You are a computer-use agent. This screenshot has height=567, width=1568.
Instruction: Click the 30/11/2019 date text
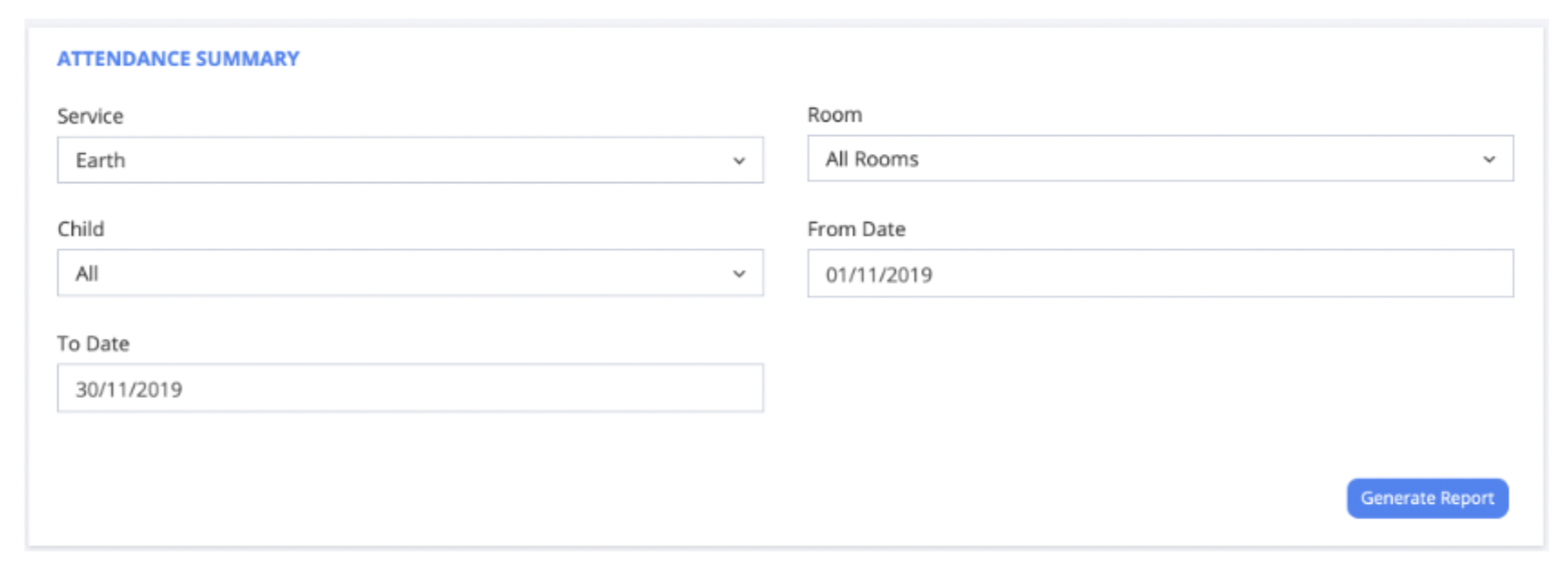pyautogui.click(x=129, y=389)
